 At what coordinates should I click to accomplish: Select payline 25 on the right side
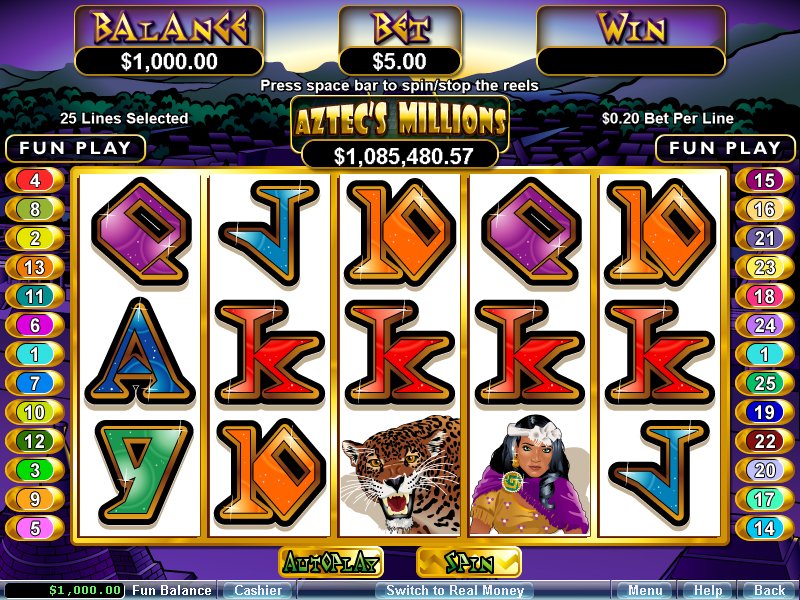tap(764, 383)
